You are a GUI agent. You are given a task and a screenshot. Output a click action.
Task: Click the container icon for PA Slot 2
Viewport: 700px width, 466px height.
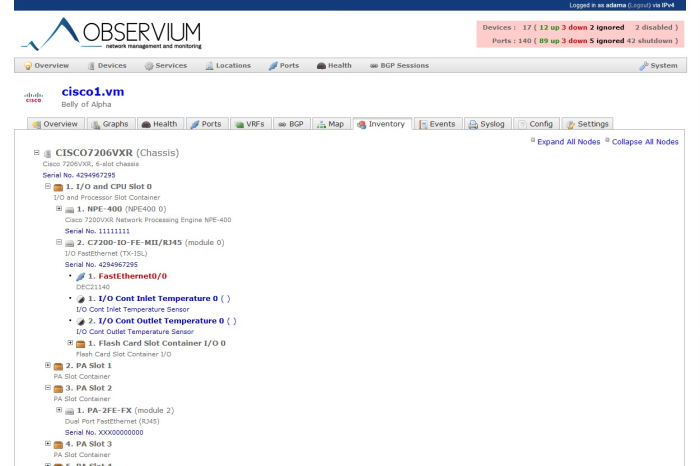click(58, 388)
